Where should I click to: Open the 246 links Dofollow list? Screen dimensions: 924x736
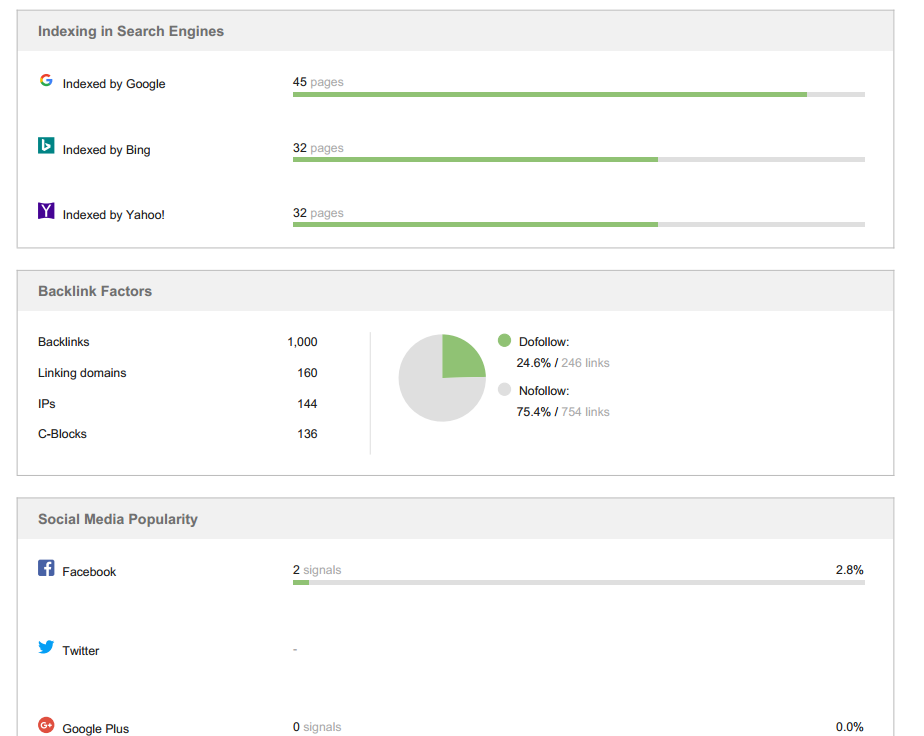pos(585,362)
